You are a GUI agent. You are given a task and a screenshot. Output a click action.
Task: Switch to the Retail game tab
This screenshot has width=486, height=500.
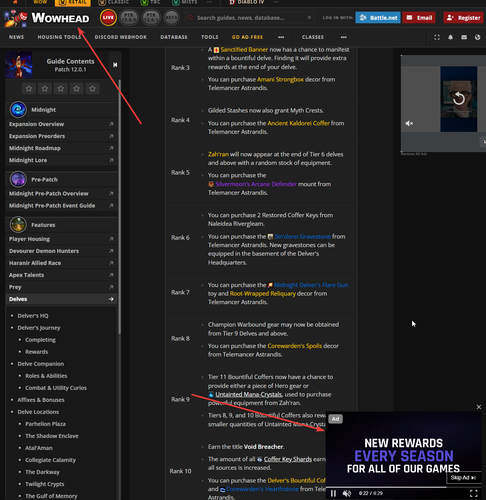(x=72, y=3)
